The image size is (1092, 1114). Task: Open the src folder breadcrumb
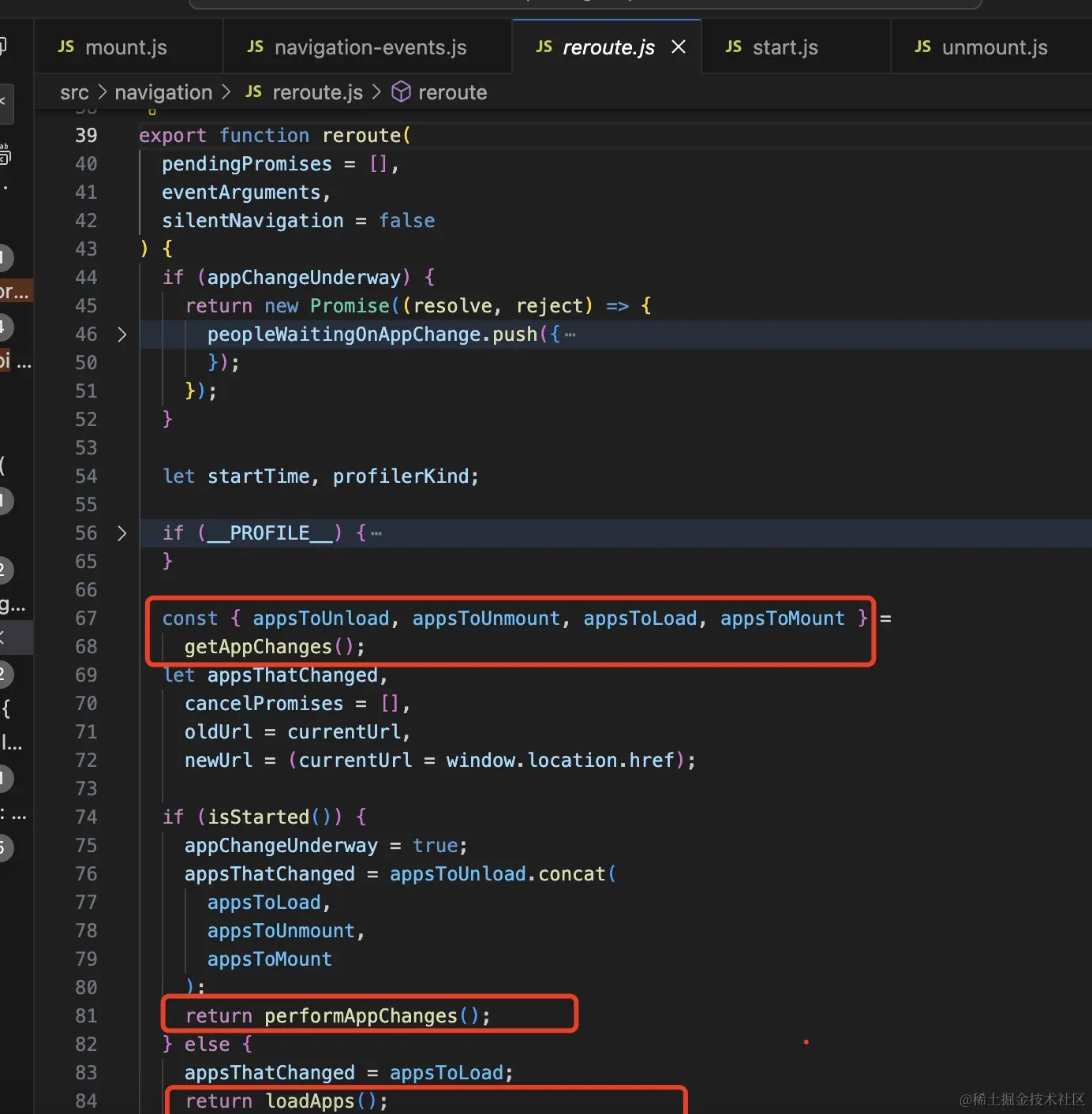74,92
